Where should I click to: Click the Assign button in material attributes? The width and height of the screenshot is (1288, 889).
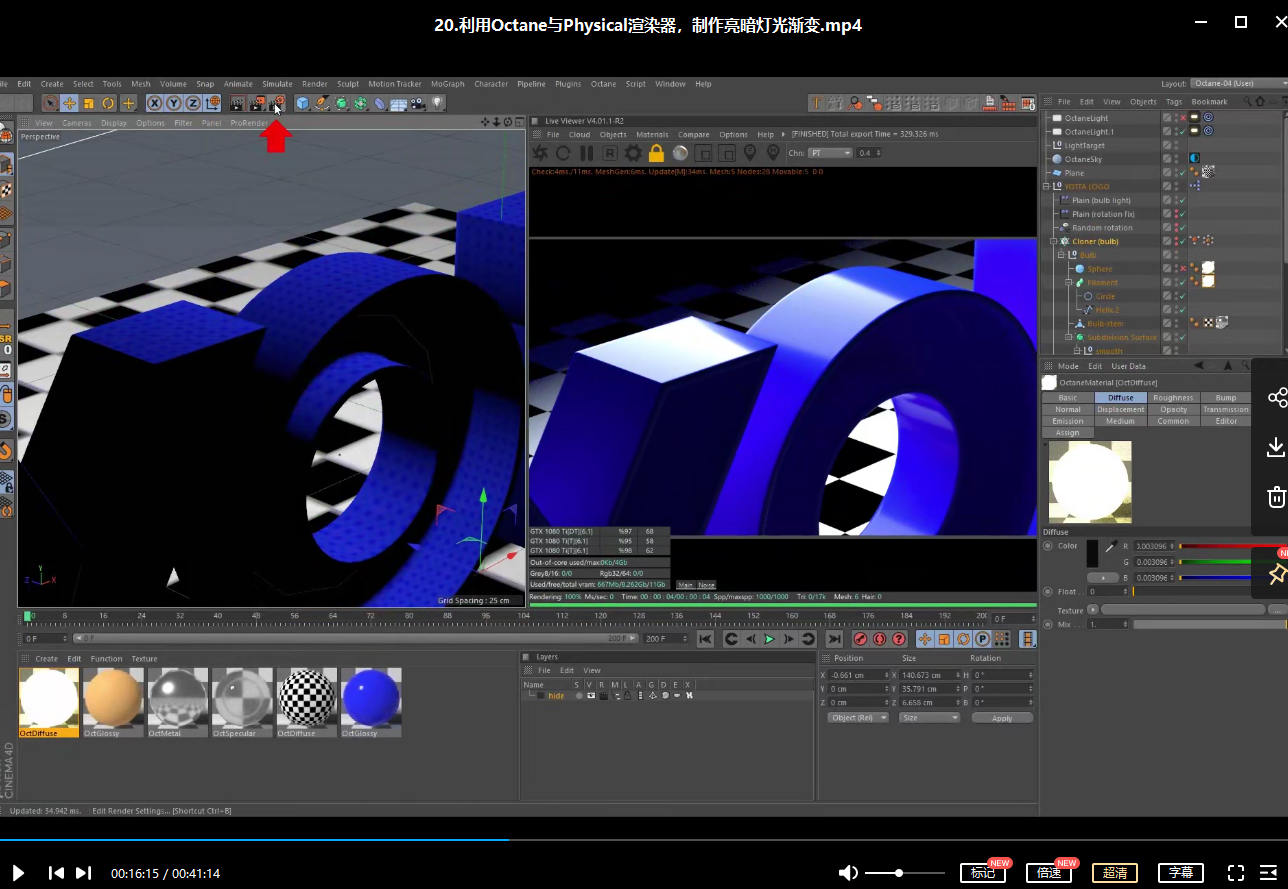[x=1067, y=433]
